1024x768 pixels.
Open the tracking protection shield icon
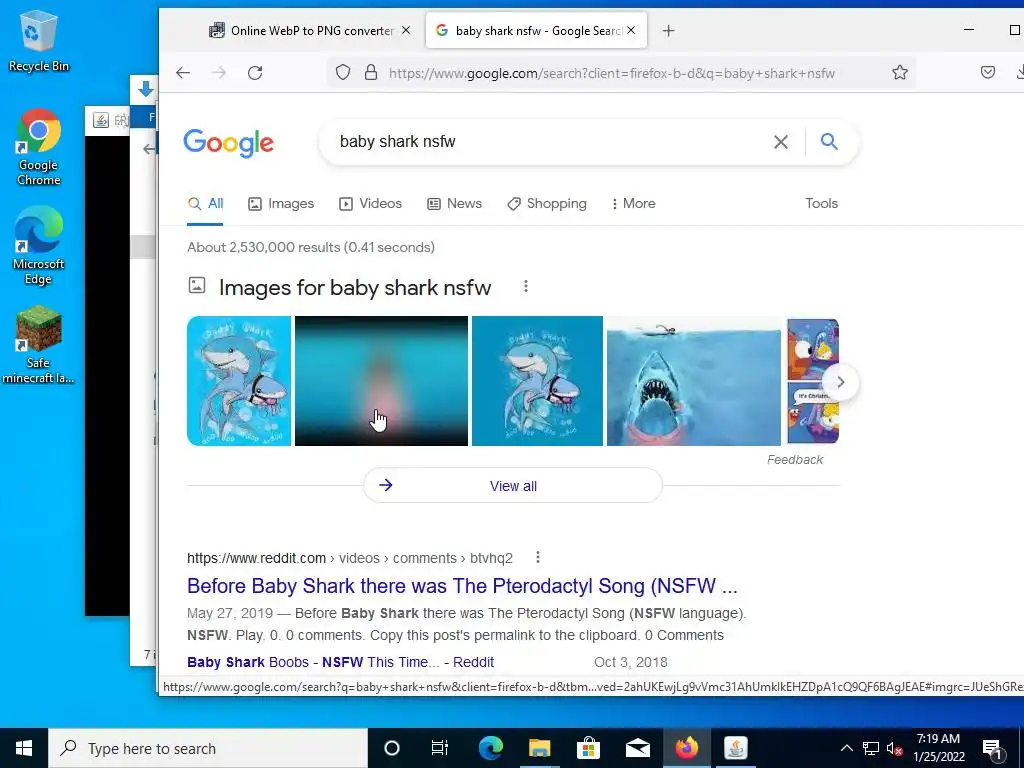click(343, 72)
